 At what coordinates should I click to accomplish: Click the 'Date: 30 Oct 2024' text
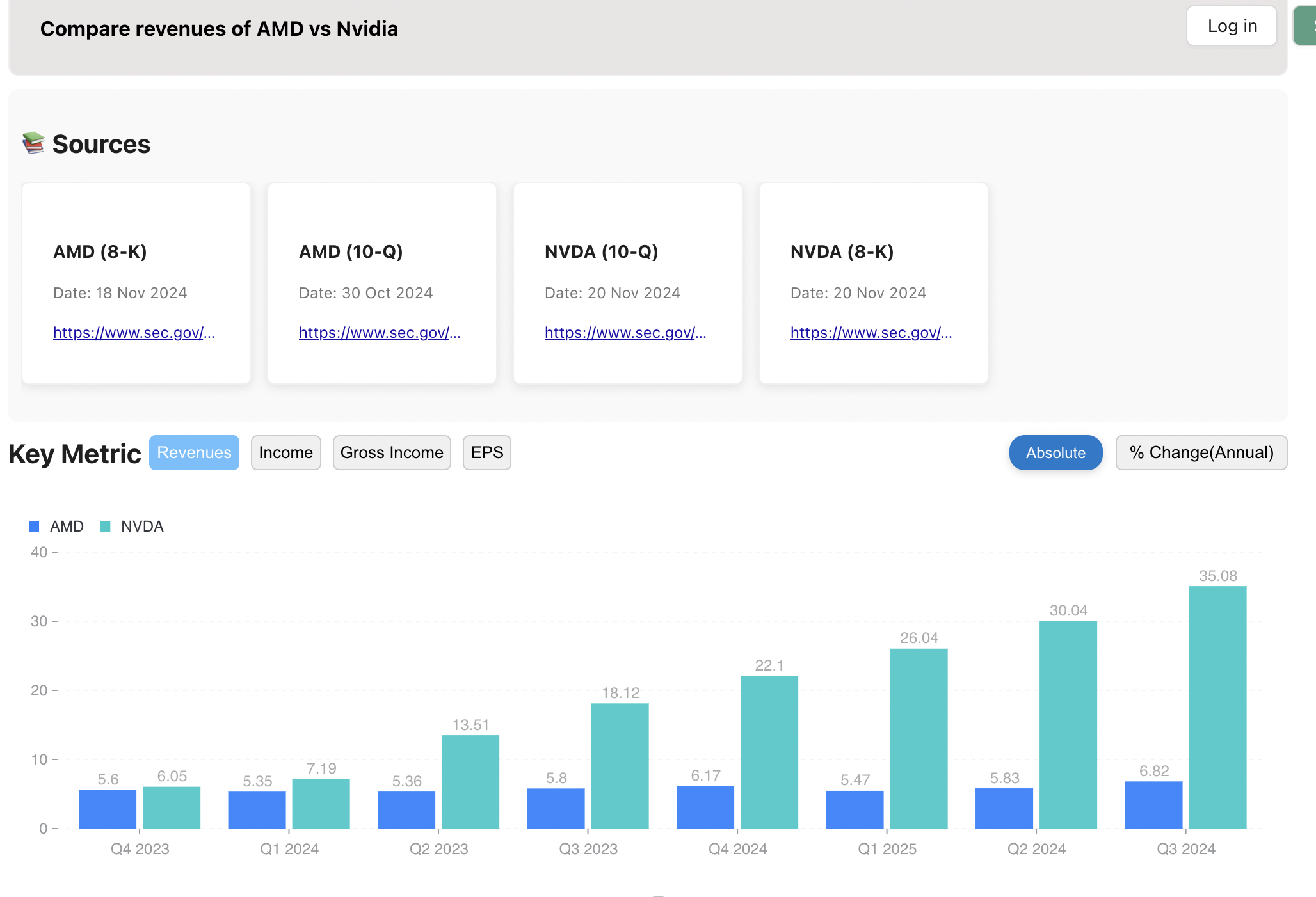(x=366, y=293)
